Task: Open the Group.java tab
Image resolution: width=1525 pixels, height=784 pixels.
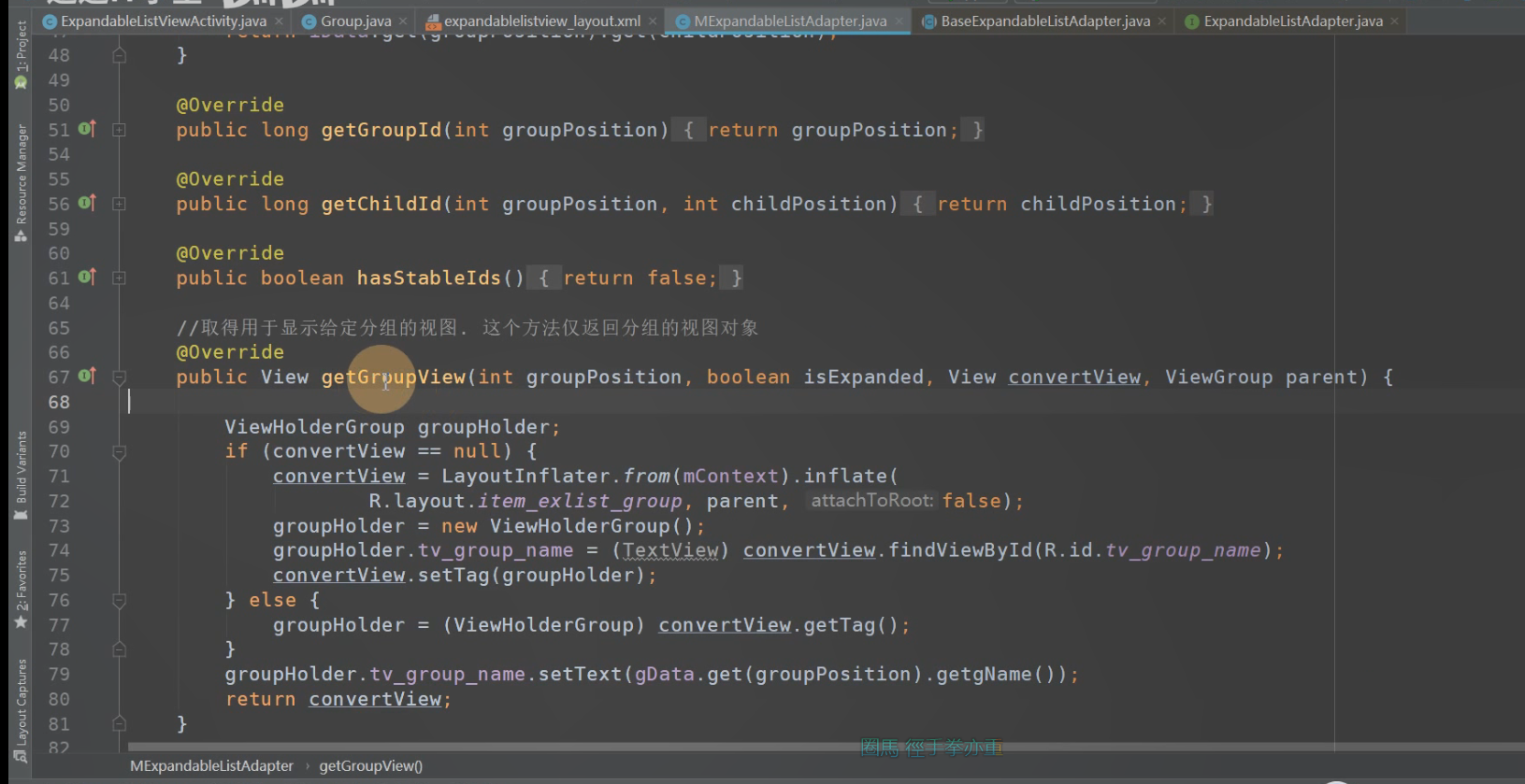Action: click(x=355, y=21)
